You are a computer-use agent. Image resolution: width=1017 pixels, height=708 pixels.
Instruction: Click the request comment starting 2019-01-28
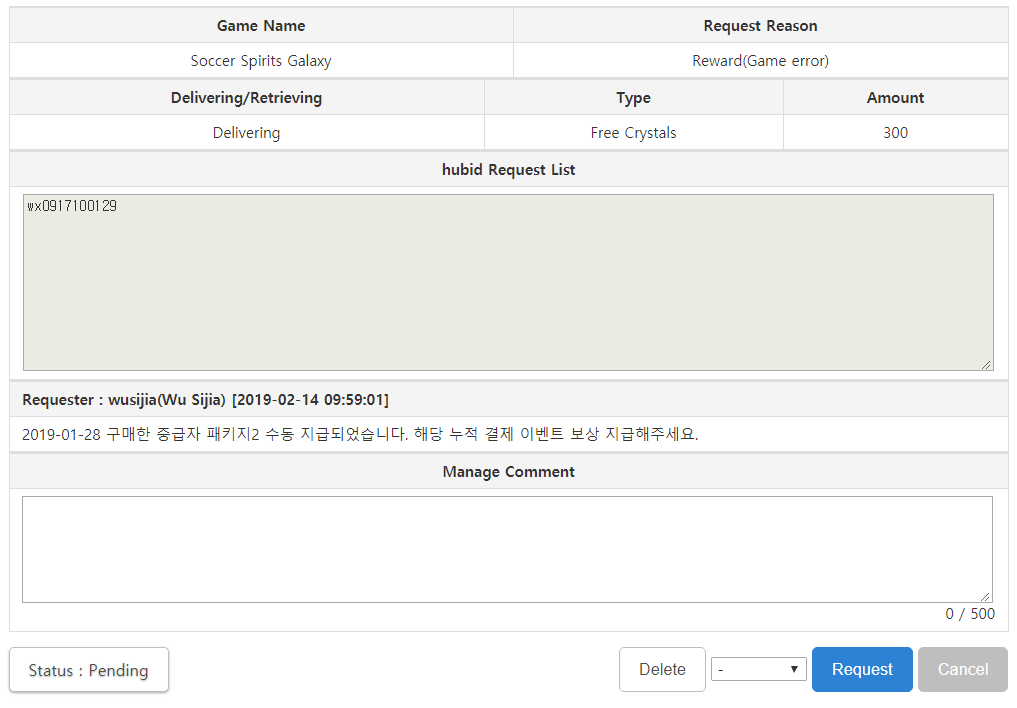[x=360, y=434]
